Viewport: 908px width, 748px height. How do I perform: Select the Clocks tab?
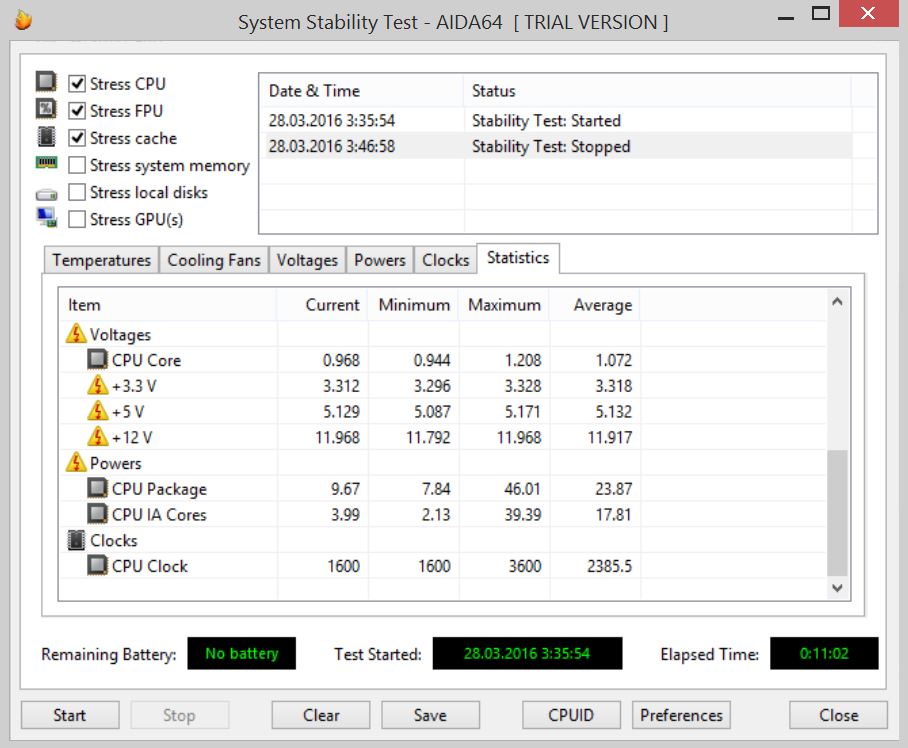click(x=445, y=260)
